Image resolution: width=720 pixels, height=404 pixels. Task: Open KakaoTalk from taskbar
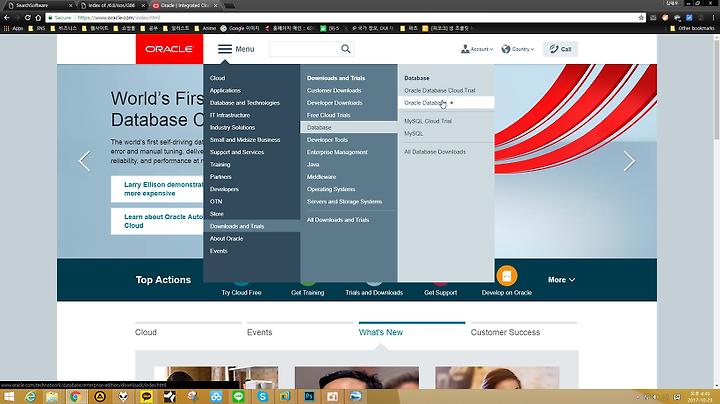tap(146, 397)
